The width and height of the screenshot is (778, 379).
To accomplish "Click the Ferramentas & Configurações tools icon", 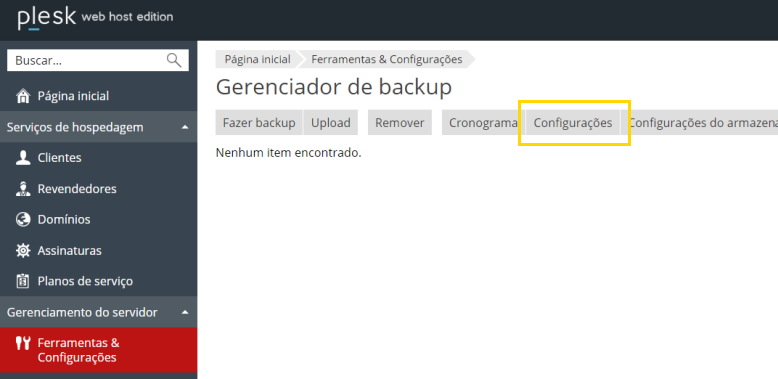I will pyautogui.click(x=23, y=343).
